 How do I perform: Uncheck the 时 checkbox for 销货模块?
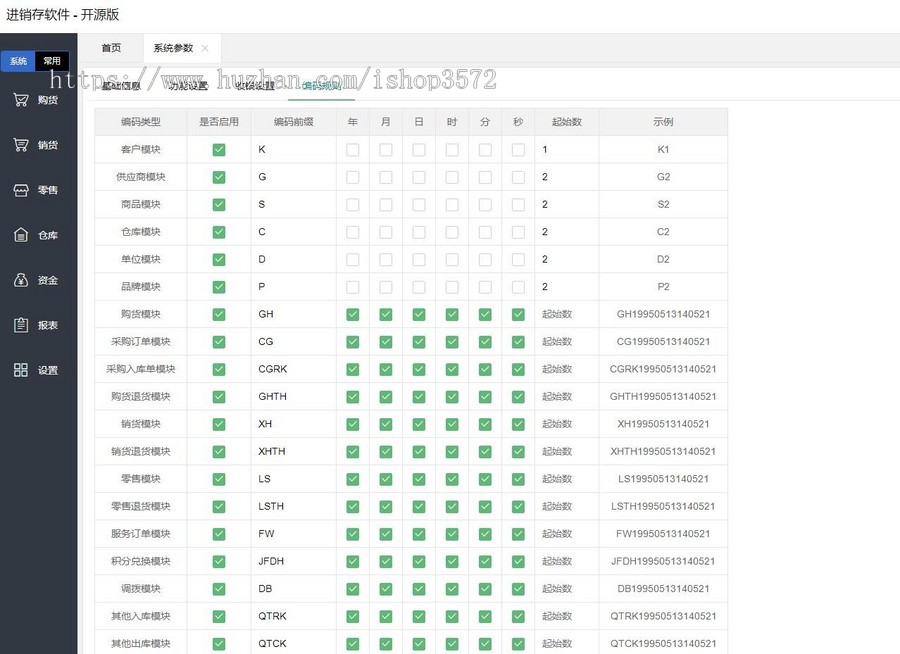[x=452, y=424]
